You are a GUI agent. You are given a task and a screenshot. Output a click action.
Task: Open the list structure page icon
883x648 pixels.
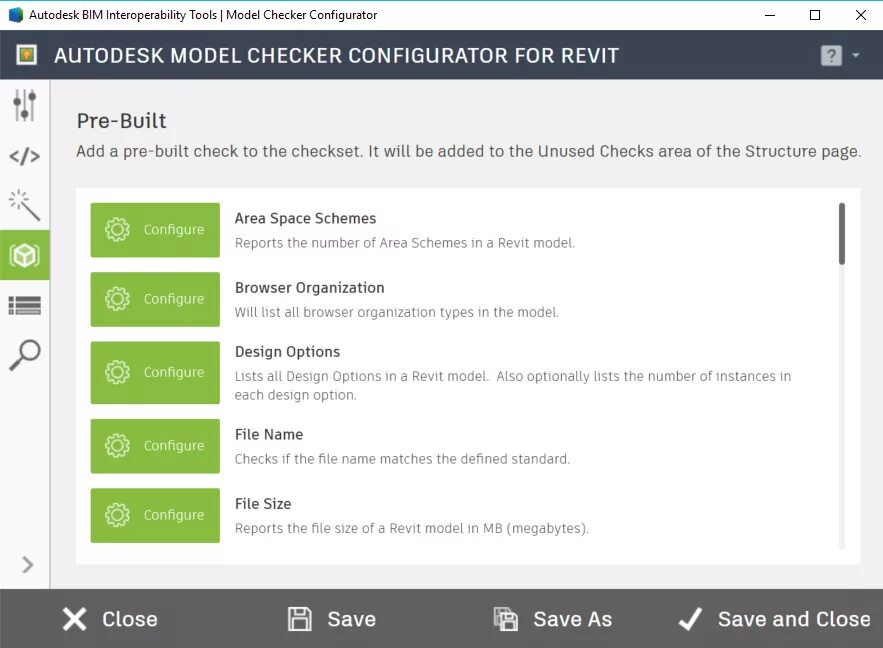tap(25, 305)
